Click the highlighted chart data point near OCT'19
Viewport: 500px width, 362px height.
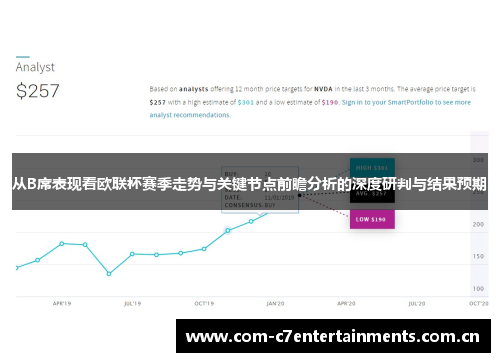click(228, 230)
